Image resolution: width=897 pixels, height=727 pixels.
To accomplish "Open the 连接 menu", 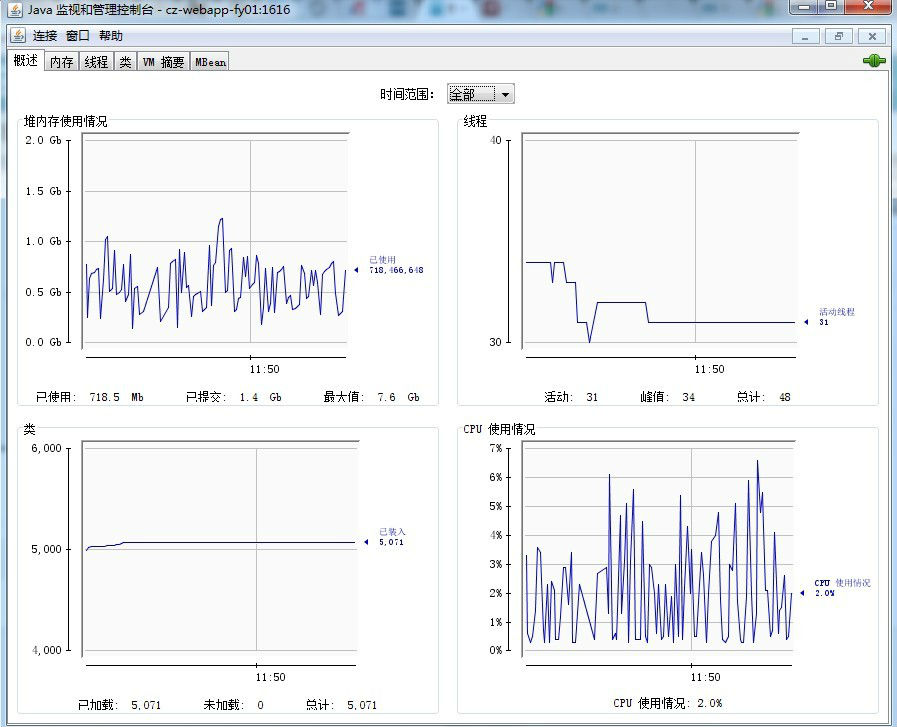I will [x=45, y=36].
